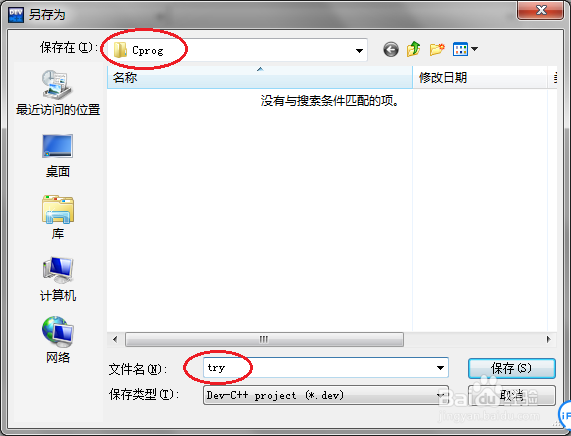Open the view menu icon

coord(460,49)
